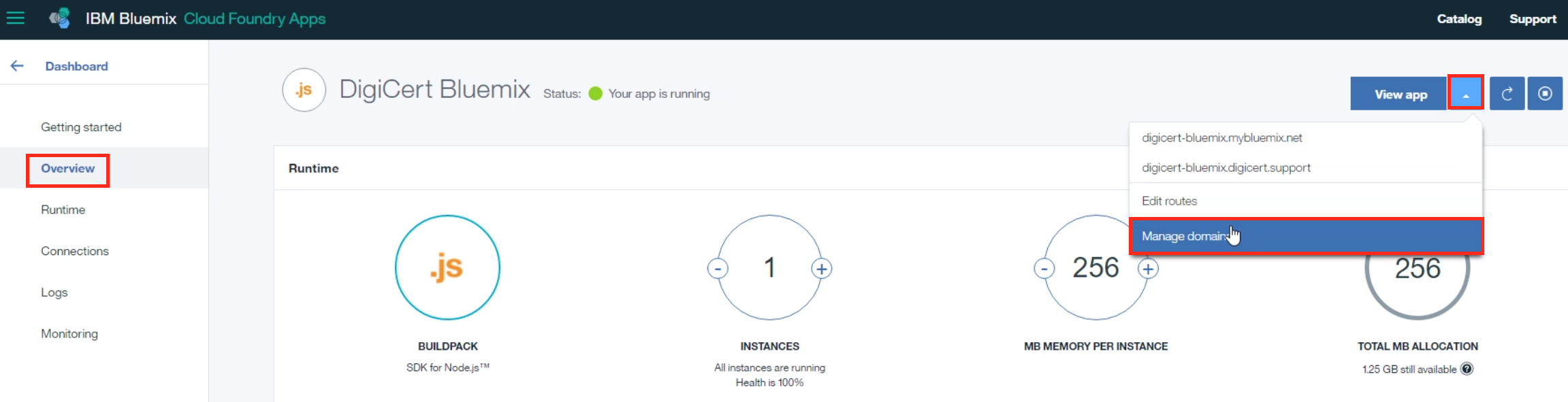Click the help icon near GB still available
Screen dimensions: 1568x402
(x=1467, y=369)
